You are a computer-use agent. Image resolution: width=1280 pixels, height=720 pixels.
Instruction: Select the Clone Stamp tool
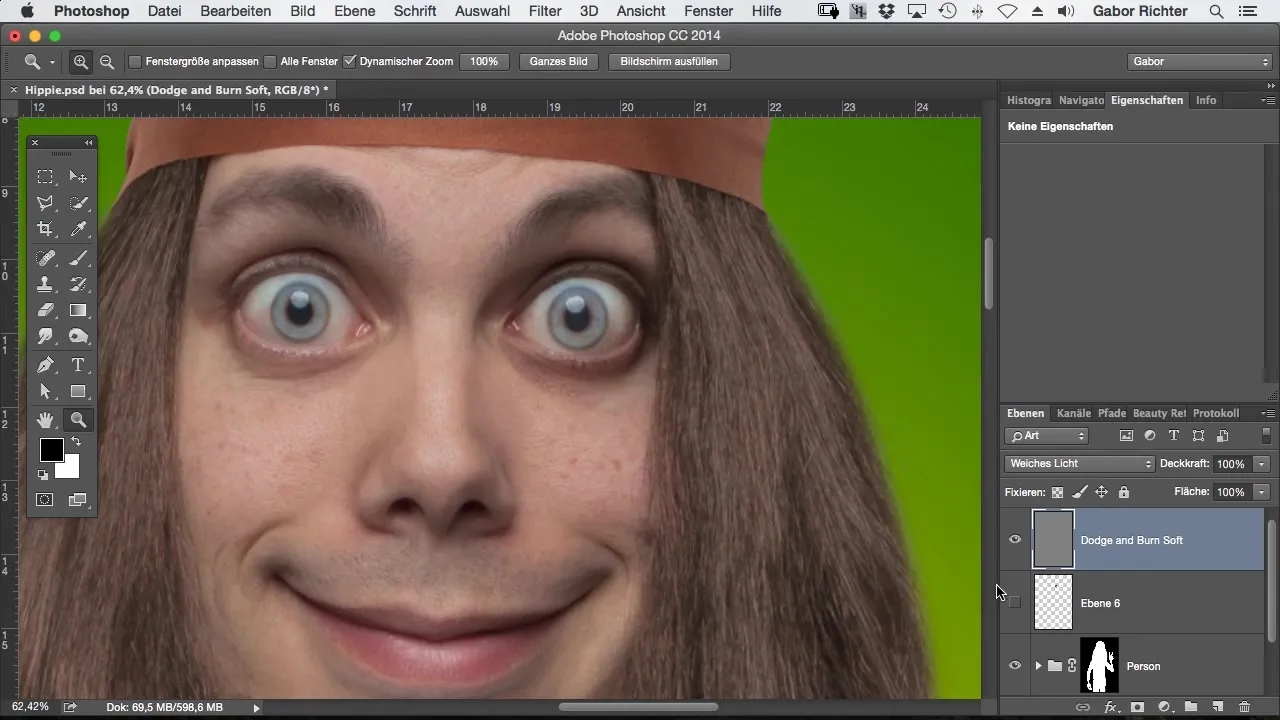click(46, 285)
